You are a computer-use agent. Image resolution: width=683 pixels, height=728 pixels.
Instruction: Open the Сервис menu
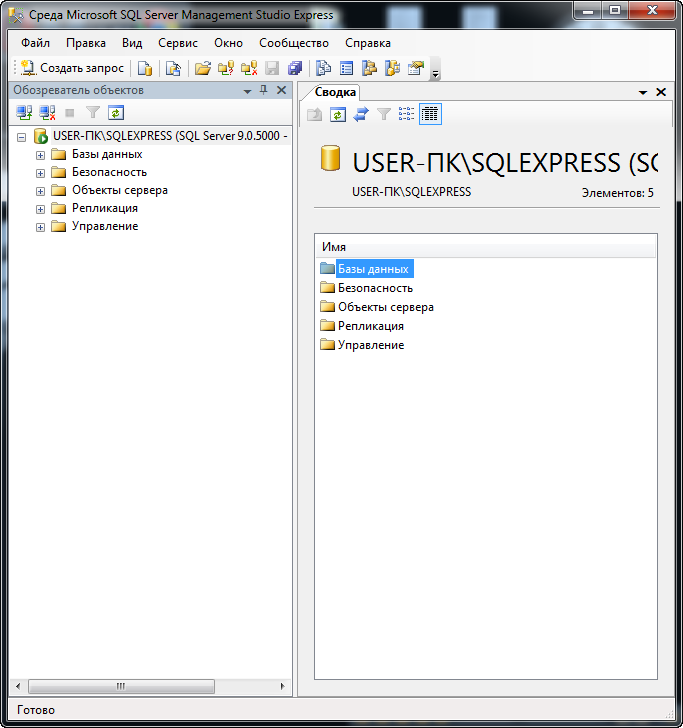pyautogui.click(x=178, y=43)
